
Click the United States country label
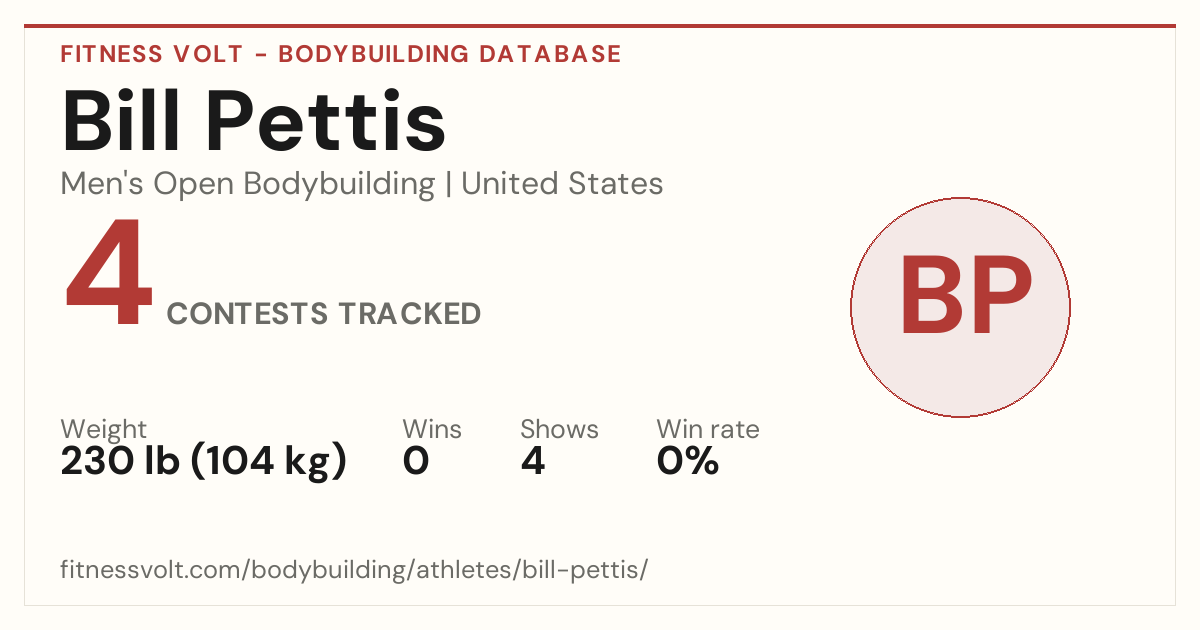click(562, 184)
